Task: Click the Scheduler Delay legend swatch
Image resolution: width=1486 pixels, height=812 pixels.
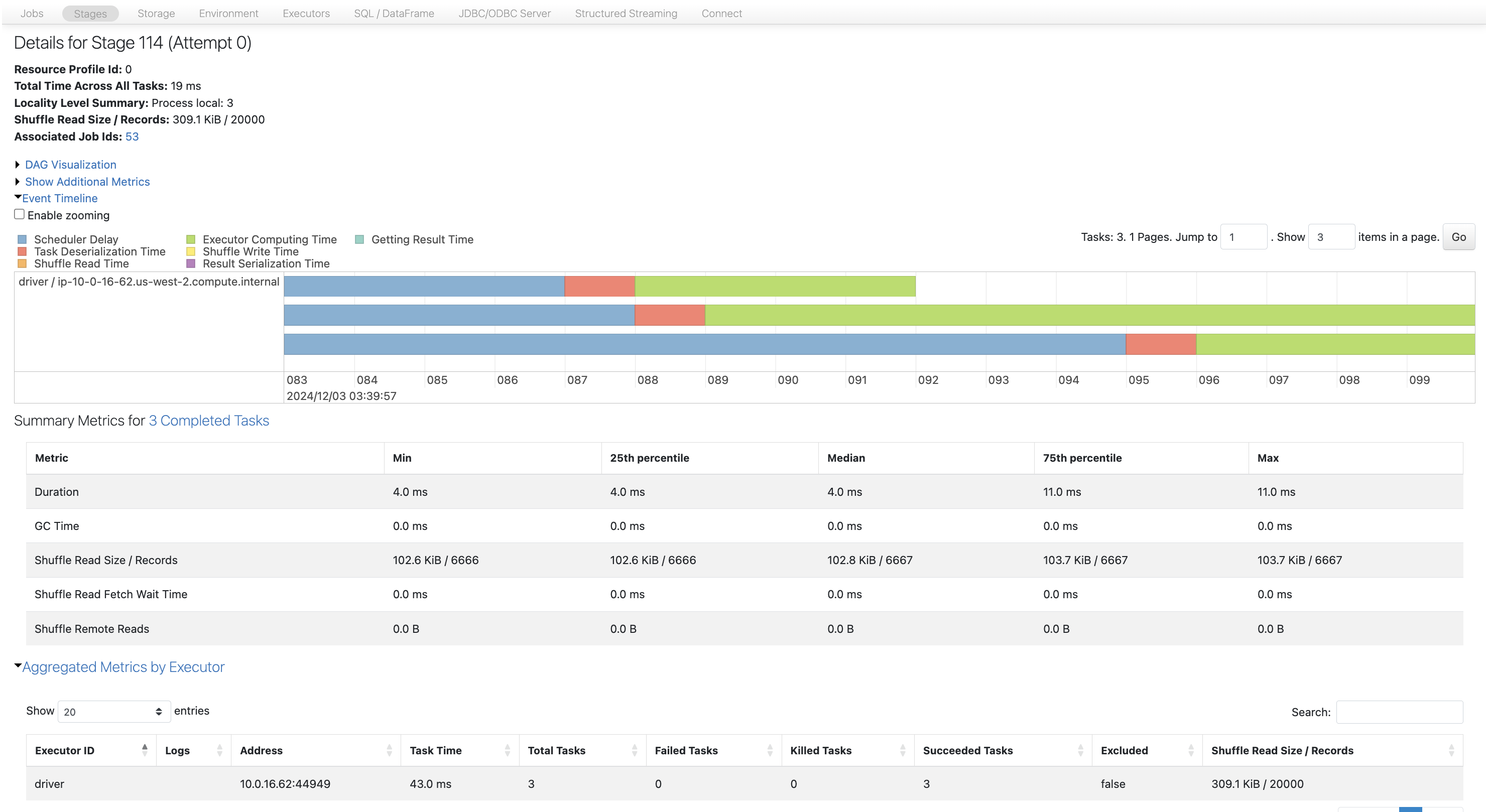Action: point(22,239)
